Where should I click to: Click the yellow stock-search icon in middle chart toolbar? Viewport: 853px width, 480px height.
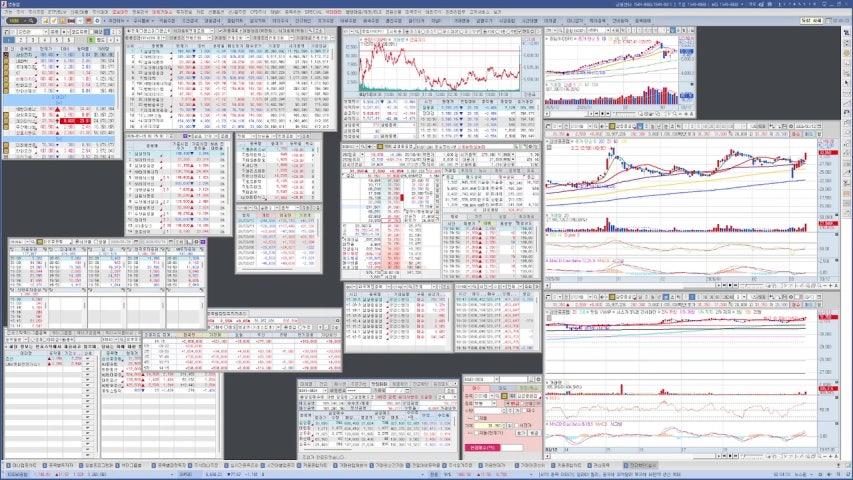(612, 126)
